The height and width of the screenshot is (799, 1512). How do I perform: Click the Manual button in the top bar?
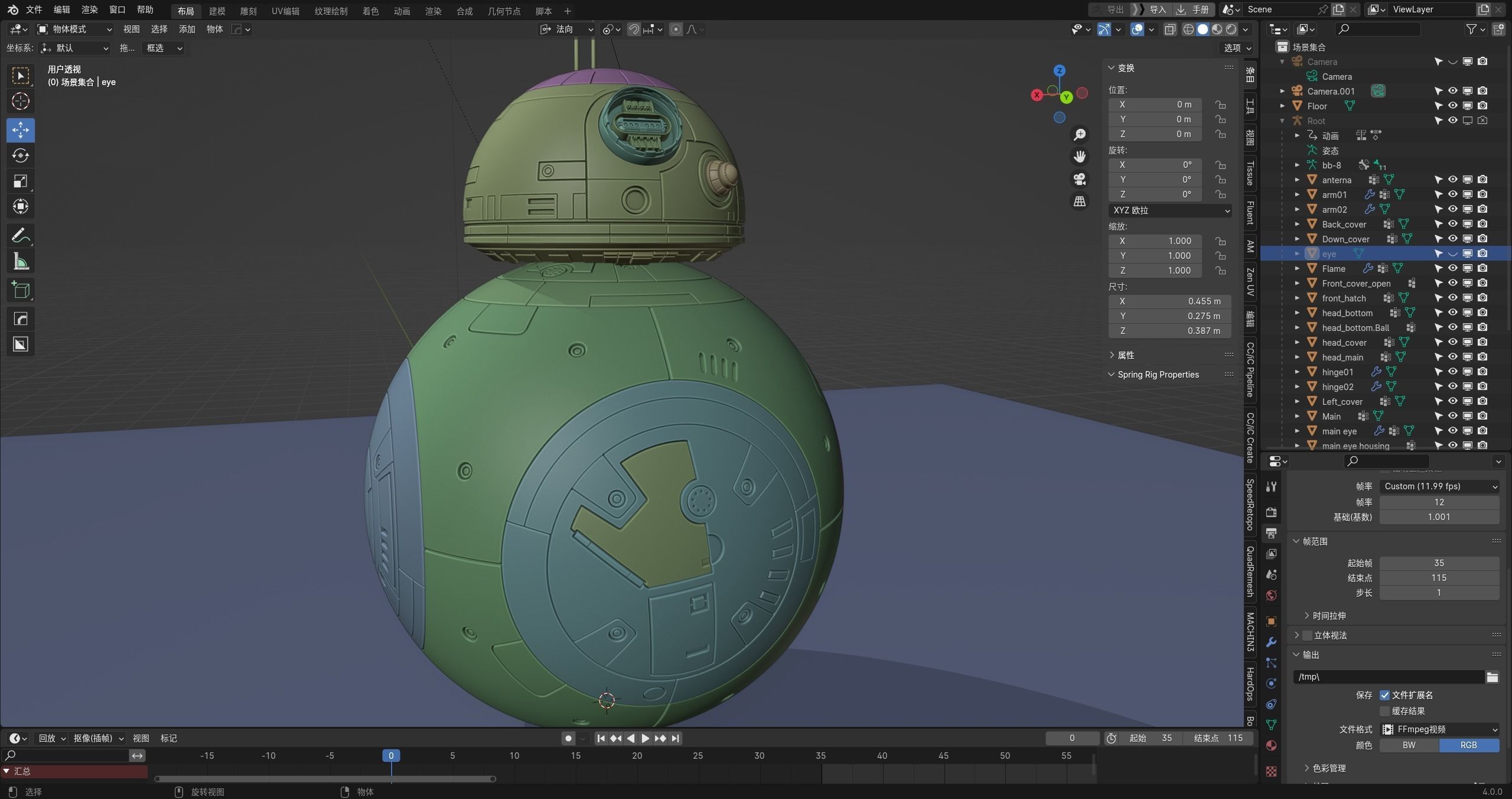[x=1192, y=9]
